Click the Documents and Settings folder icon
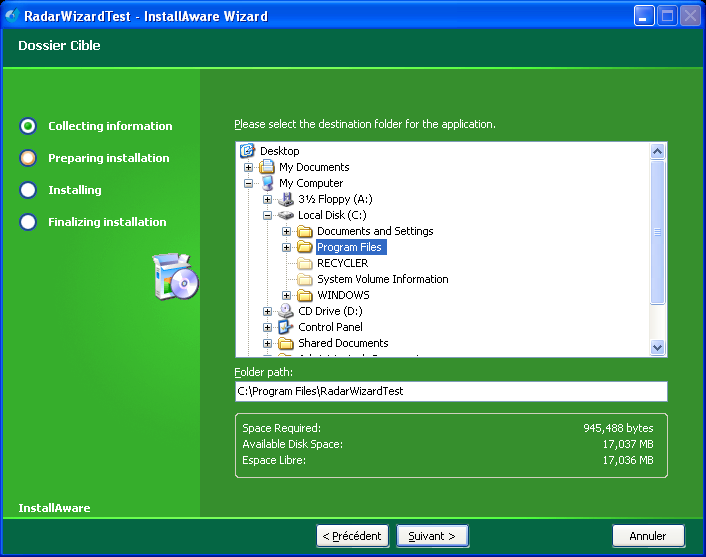The image size is (706, 557). click(305, 231)
